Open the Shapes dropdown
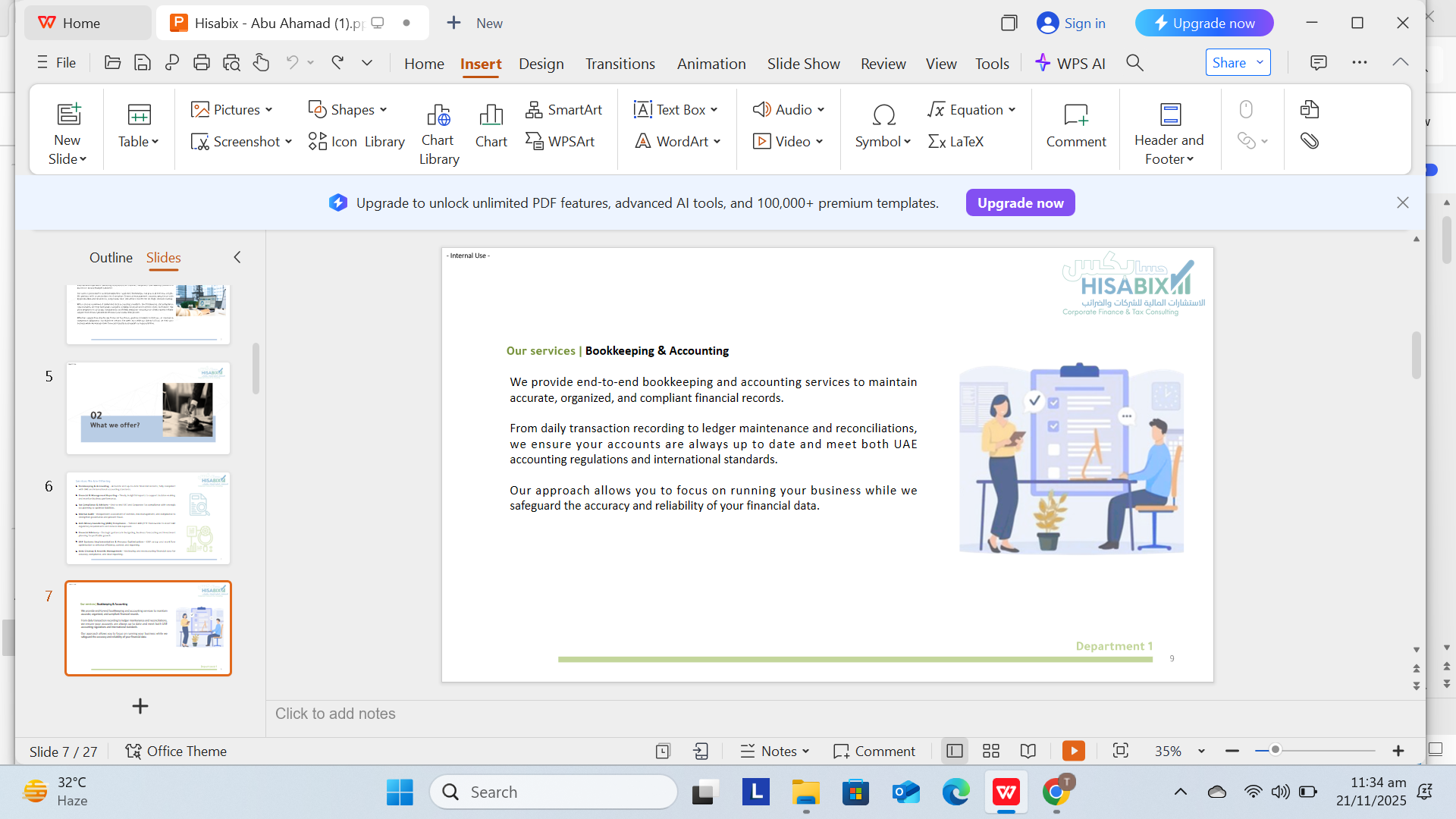This screenshot has width=1456, height=819. click(348, 109)
